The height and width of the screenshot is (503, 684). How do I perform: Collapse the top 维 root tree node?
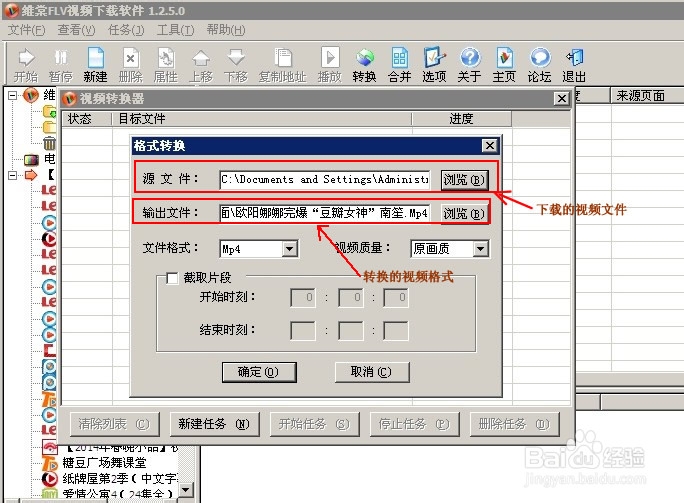13,95
